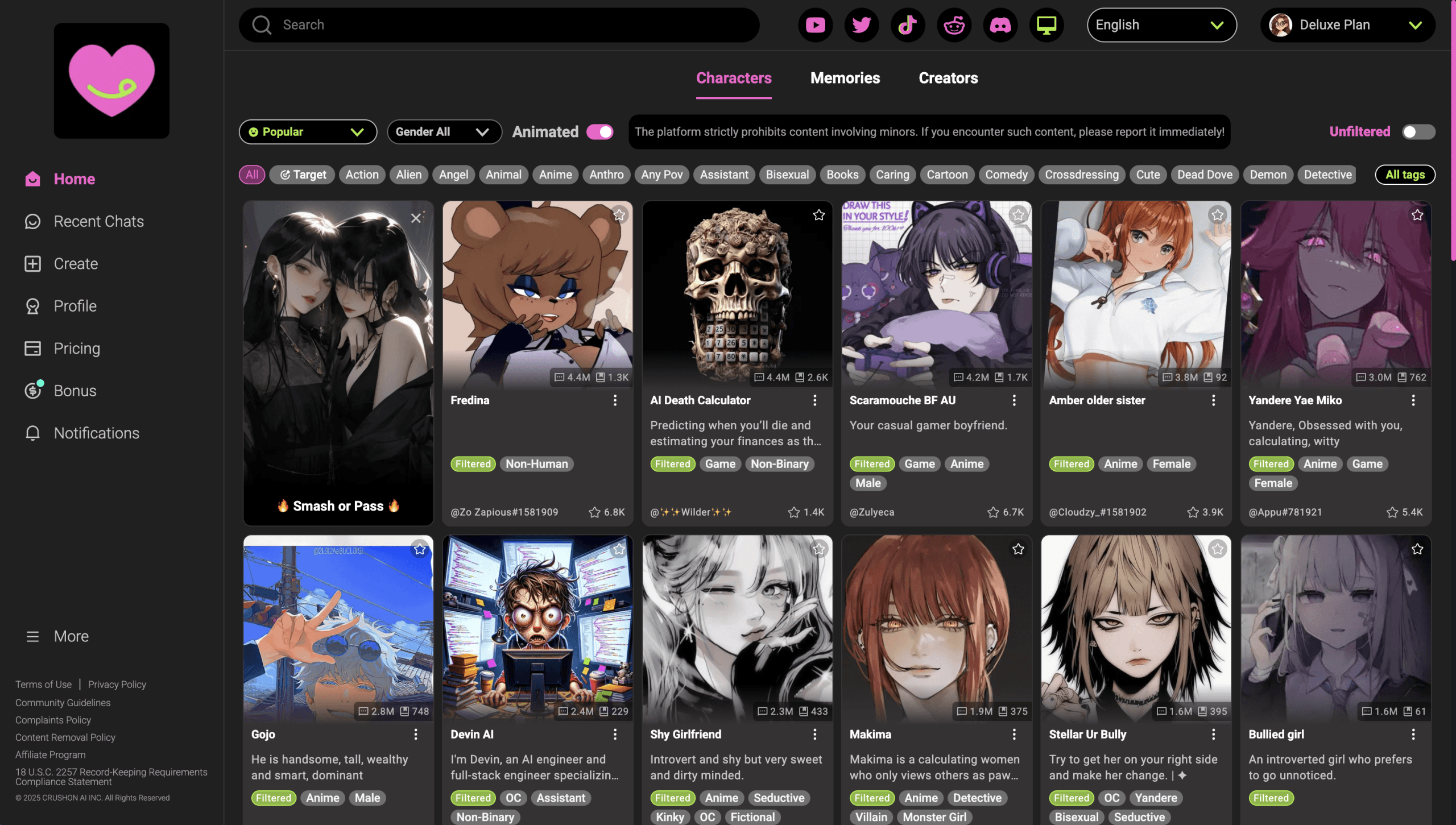Go to Profile in the sidebar
1456x825 pixels.
click(x=61, y=306)
